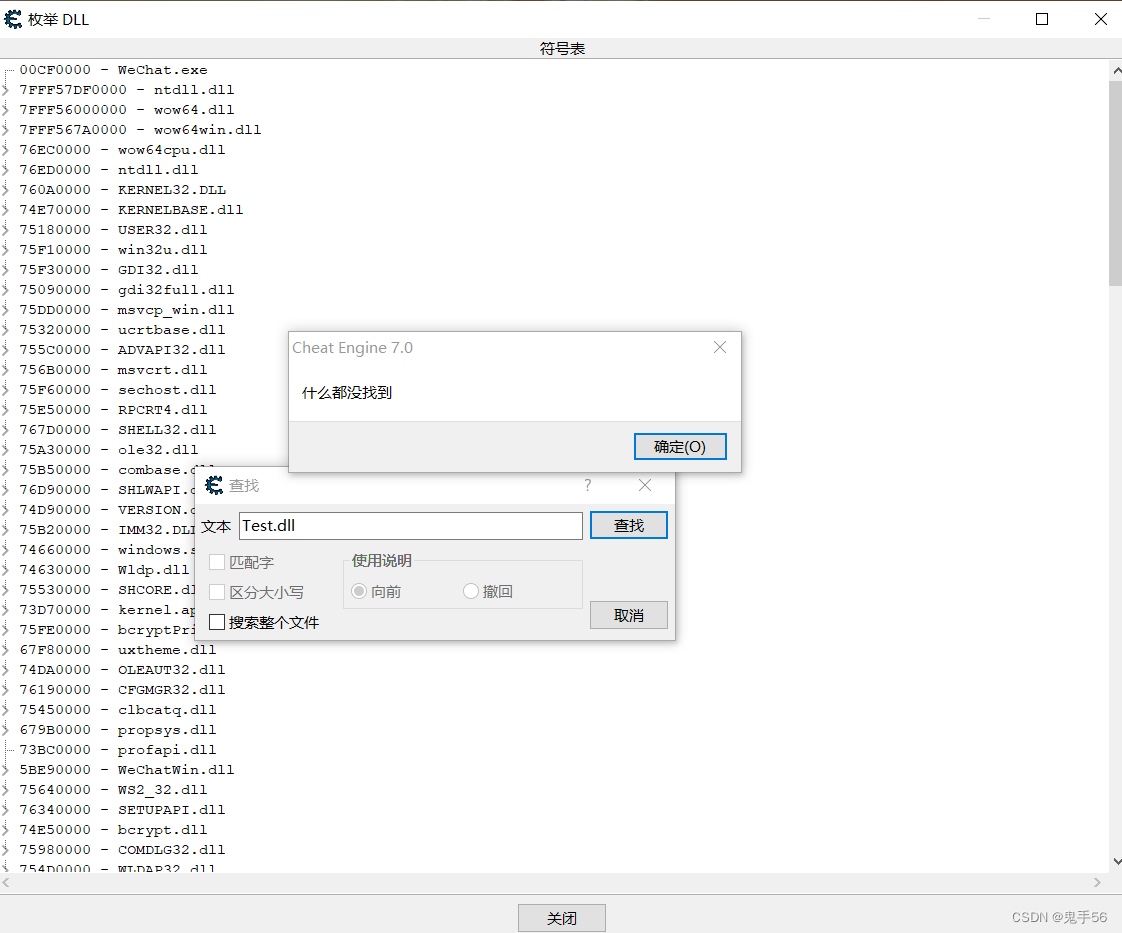Screen dimensions: 1122x933
Task: Cancel the search with 取消
Action: 628,615
